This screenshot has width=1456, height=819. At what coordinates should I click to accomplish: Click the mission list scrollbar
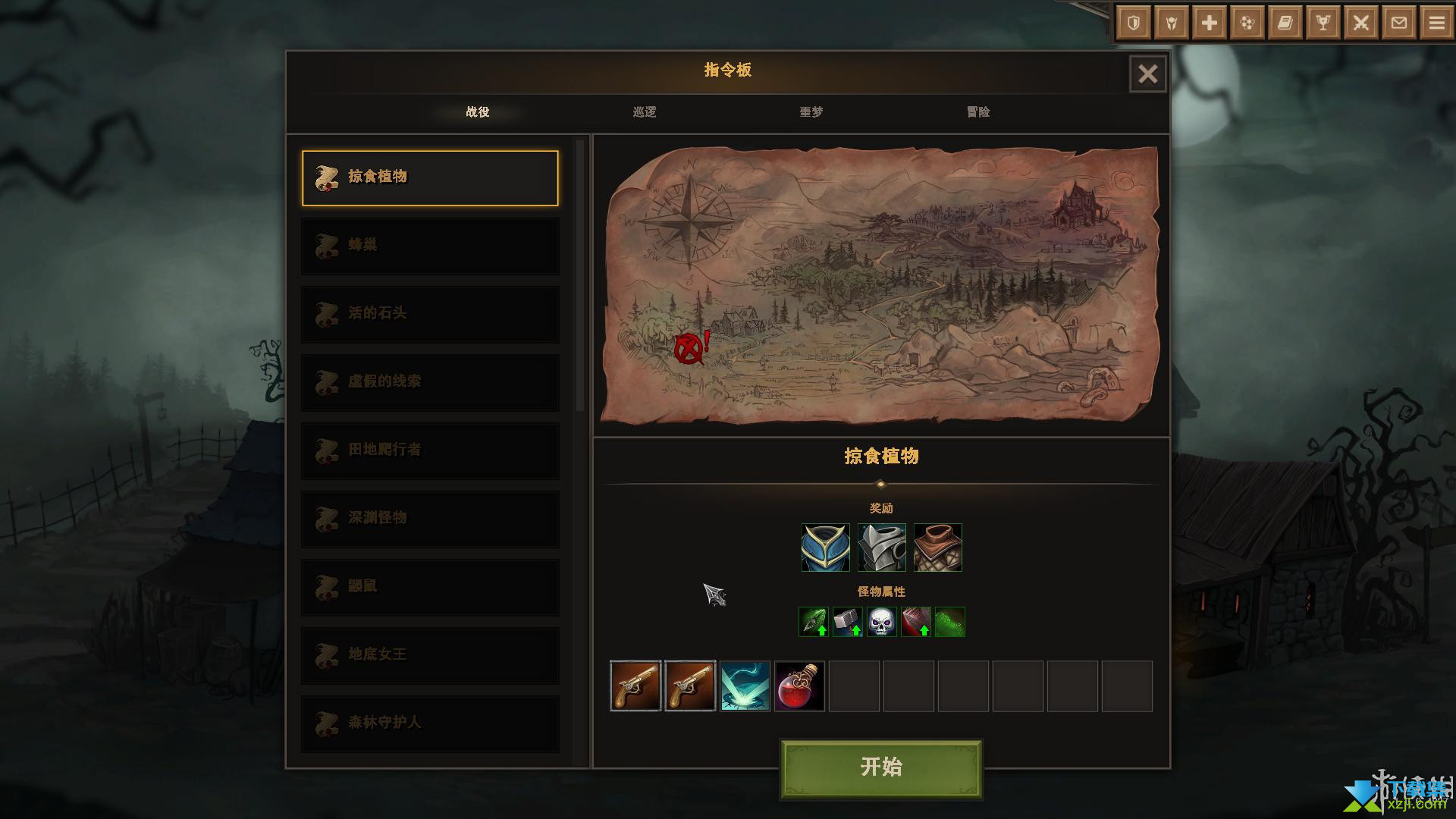(582, 275)
